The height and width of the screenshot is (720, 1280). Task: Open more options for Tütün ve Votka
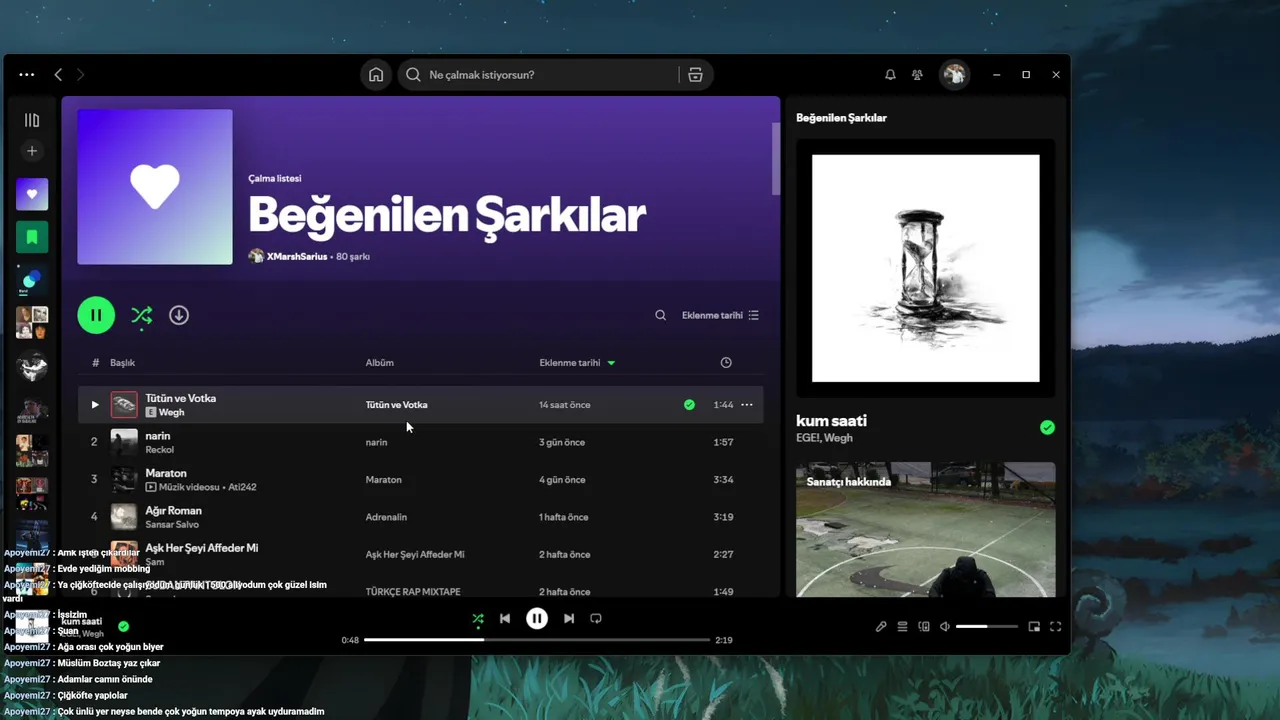746,405
